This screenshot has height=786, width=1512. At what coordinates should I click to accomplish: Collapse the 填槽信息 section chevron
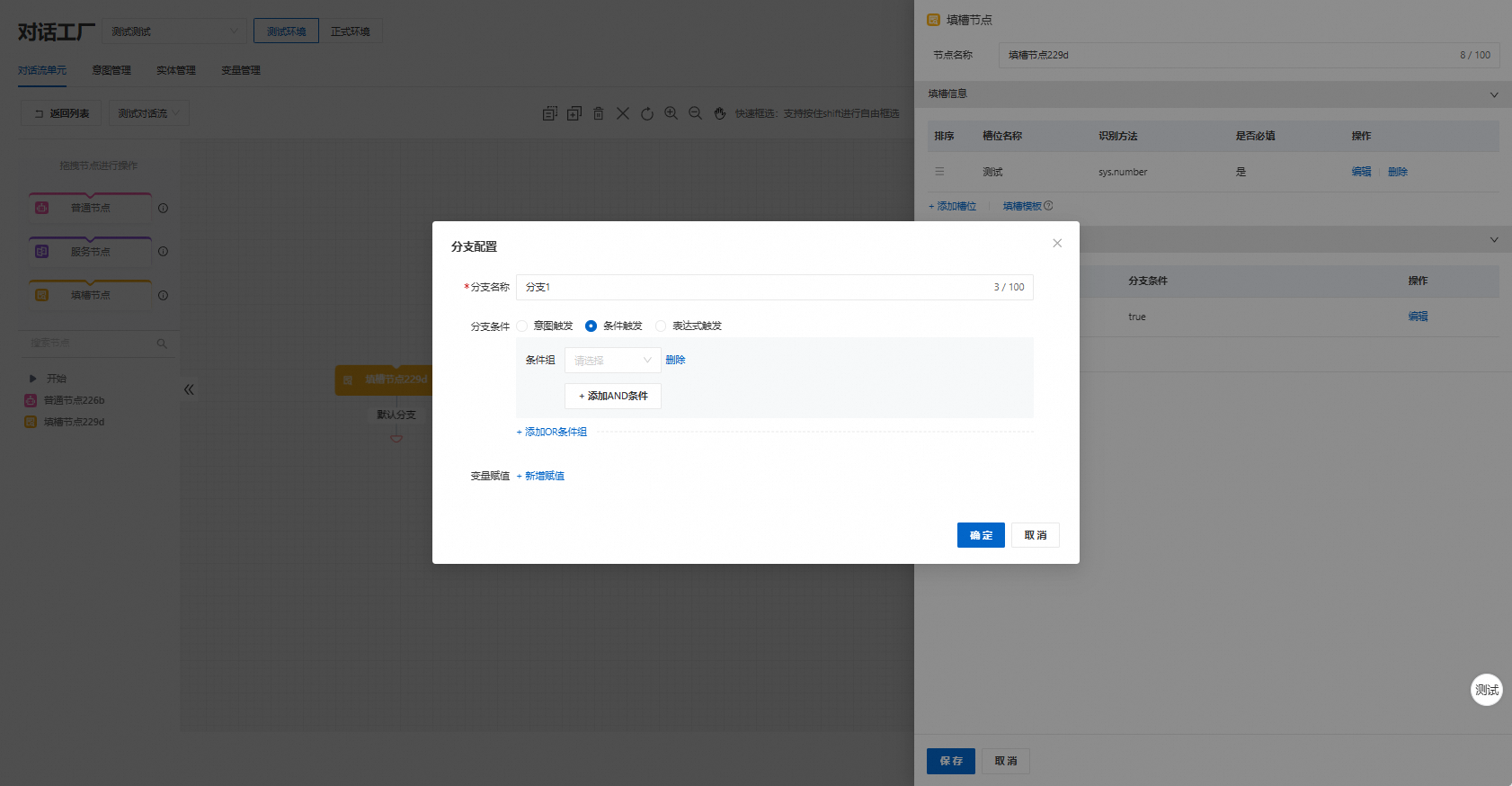[1494, 94]
